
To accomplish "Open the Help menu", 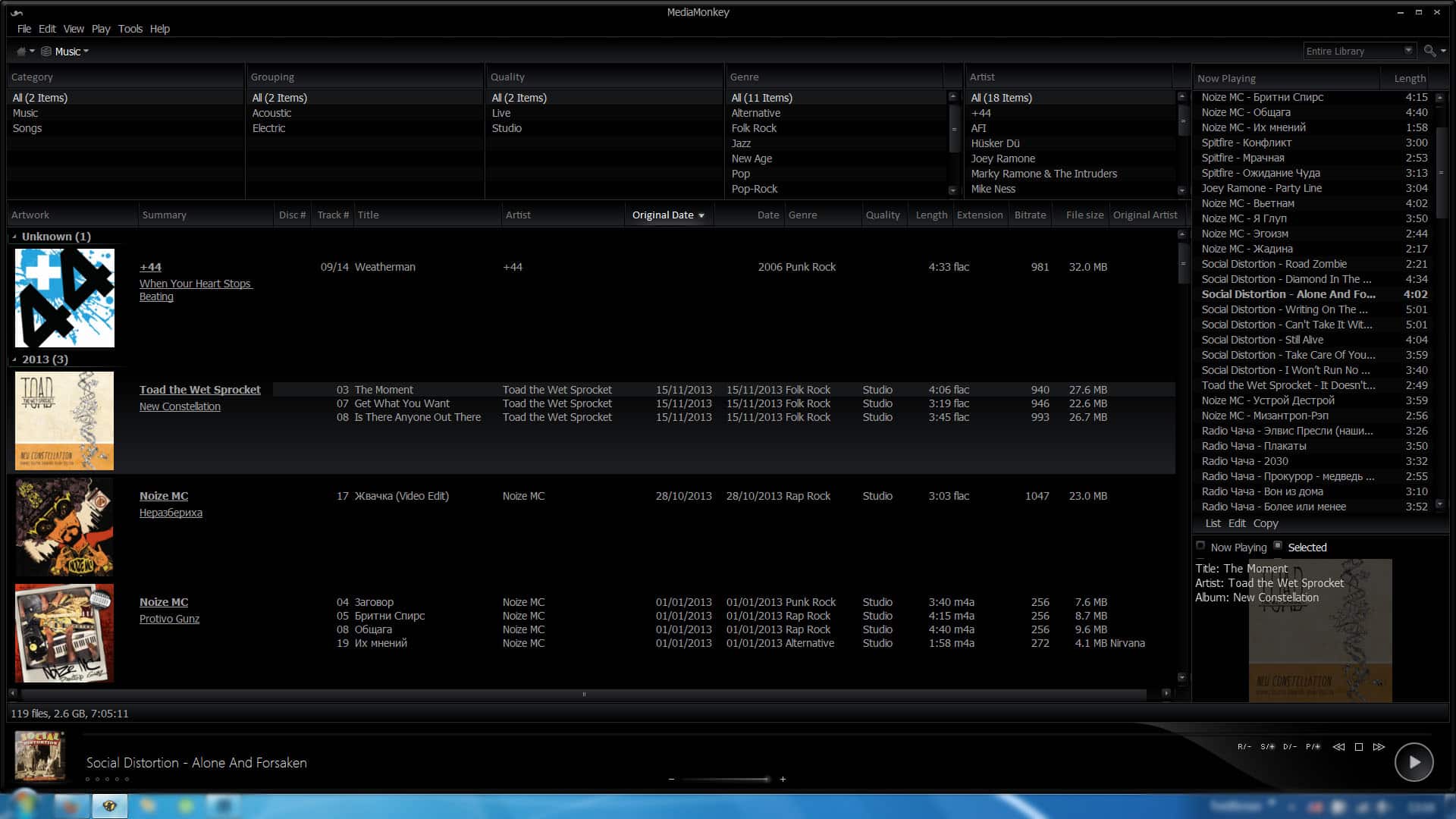I will pyautogui.click(x=160, y=29).
